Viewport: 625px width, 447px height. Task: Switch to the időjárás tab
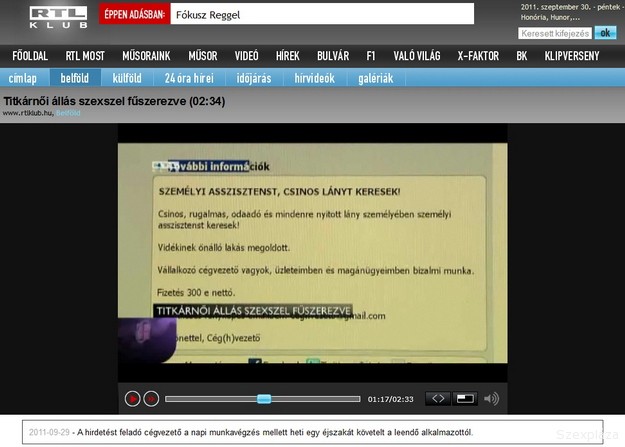[x=254, y=78]
